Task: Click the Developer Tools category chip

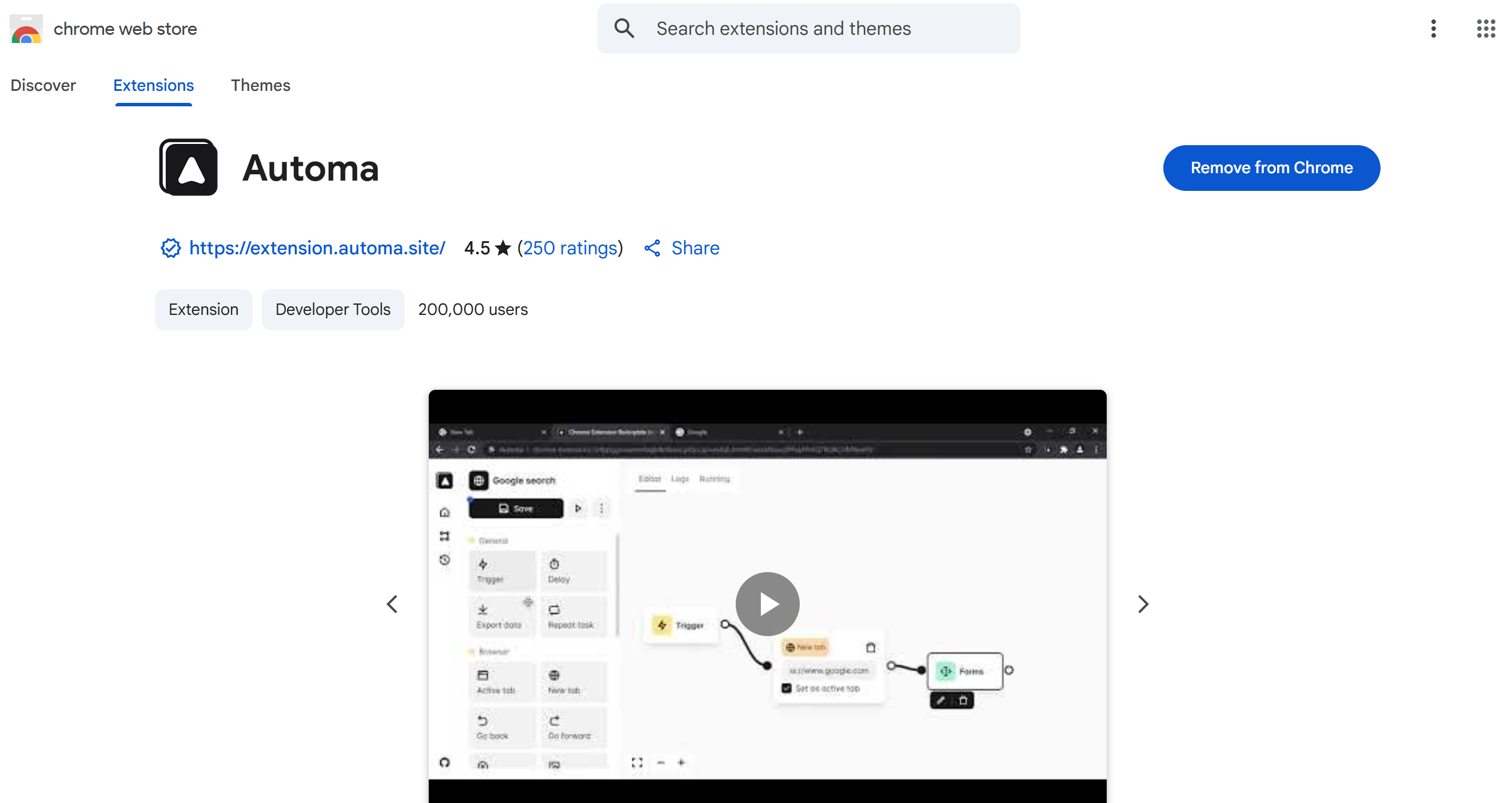Action: [x=332, y=309]
